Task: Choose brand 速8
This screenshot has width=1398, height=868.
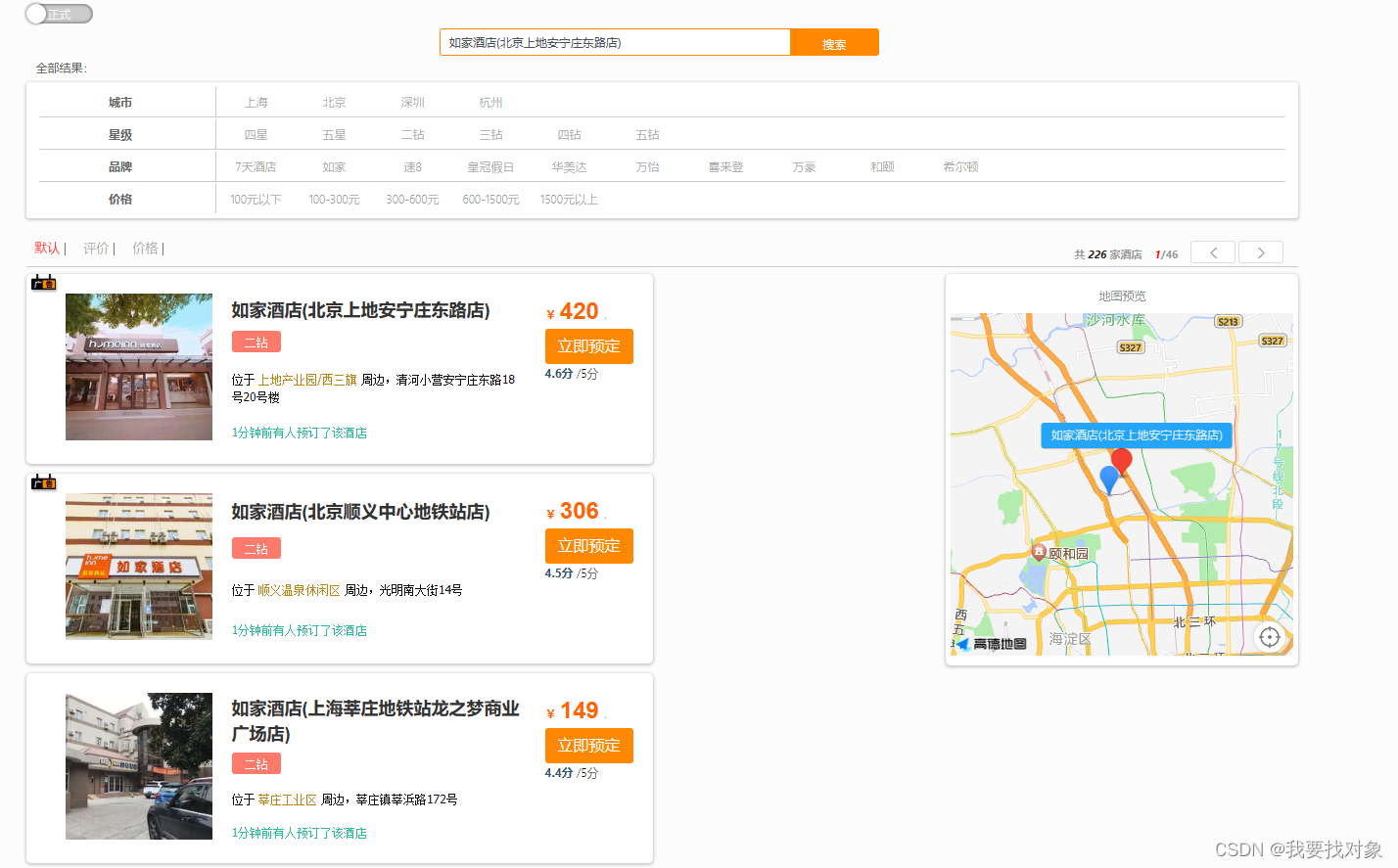Action: tap(413, 167)
